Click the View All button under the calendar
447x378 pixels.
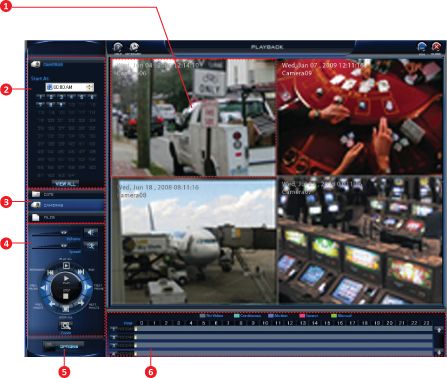pos(66,184)
